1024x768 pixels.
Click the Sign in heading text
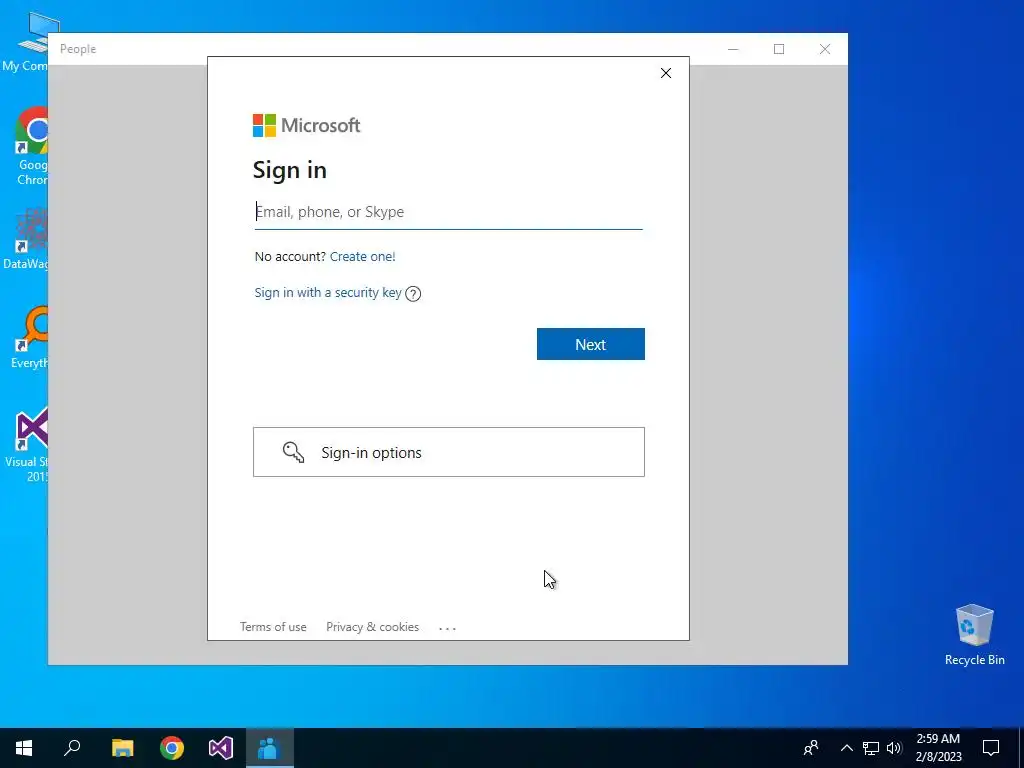289,170
